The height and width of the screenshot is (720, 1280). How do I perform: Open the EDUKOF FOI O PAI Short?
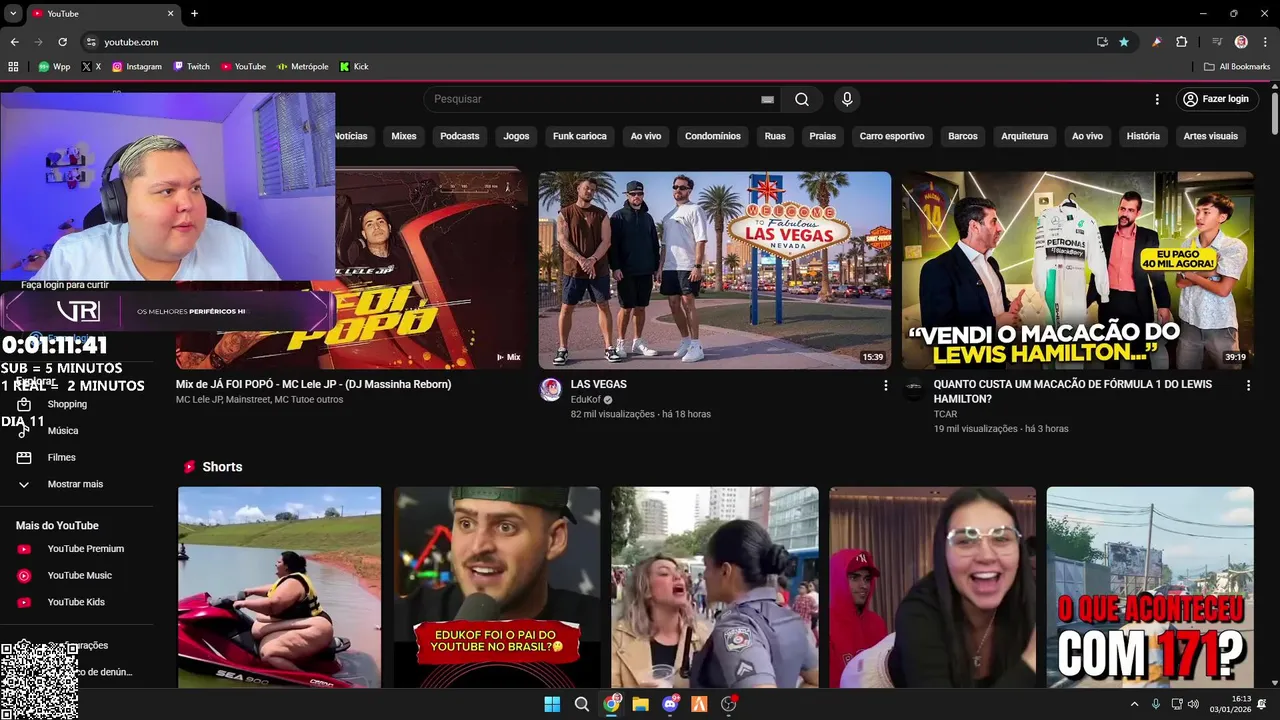tap(497, 587)
